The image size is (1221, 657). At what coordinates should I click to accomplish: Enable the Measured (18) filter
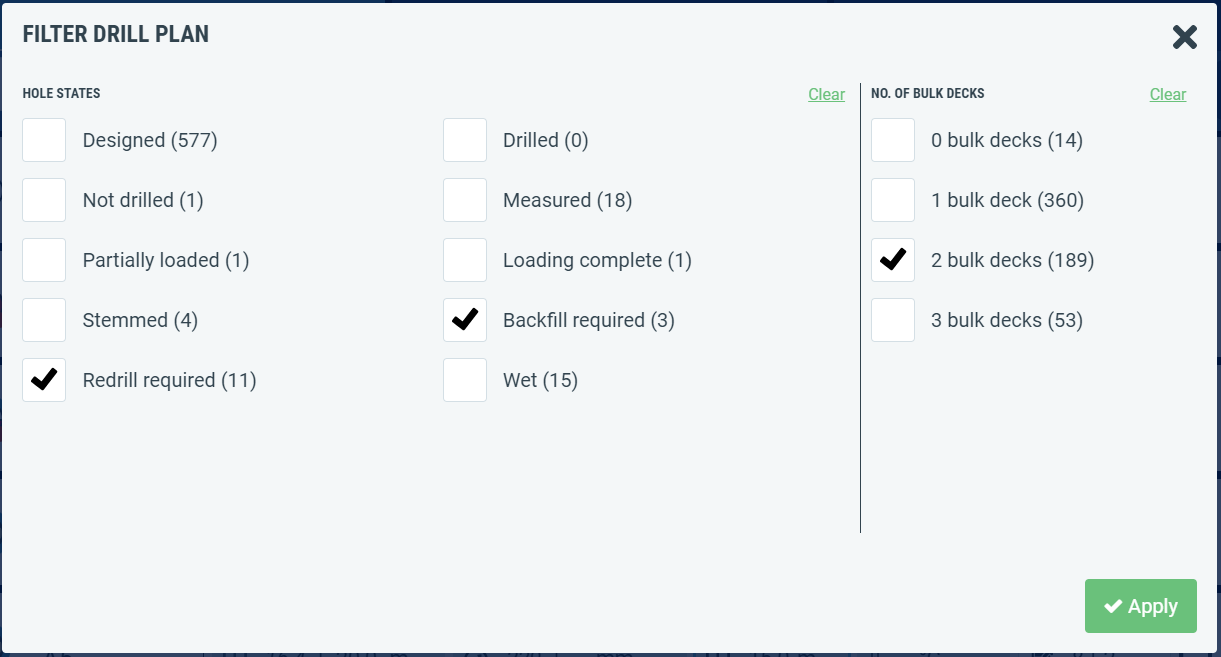465,200
